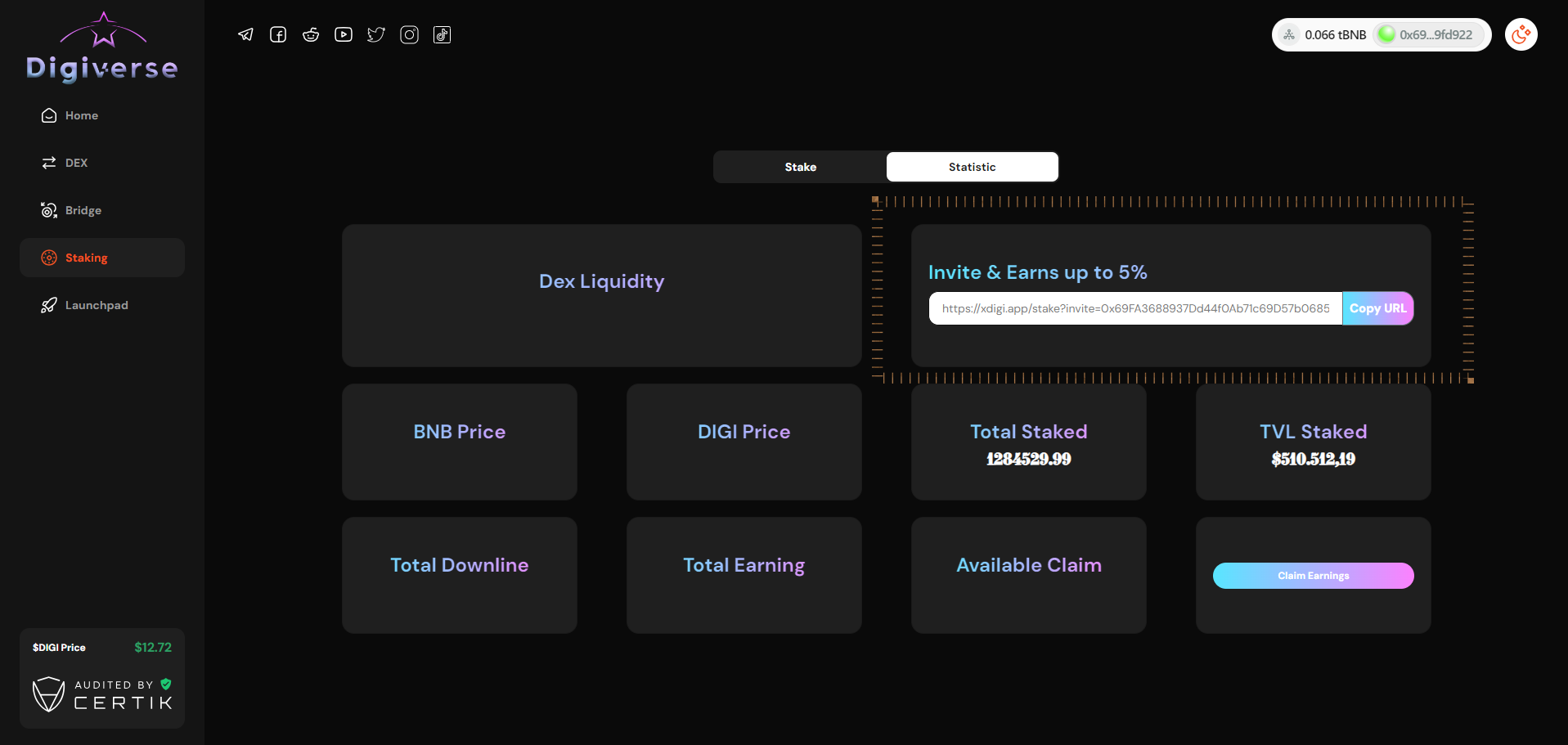
Task: Click the Total Earning card title
Action: (744, 565)
